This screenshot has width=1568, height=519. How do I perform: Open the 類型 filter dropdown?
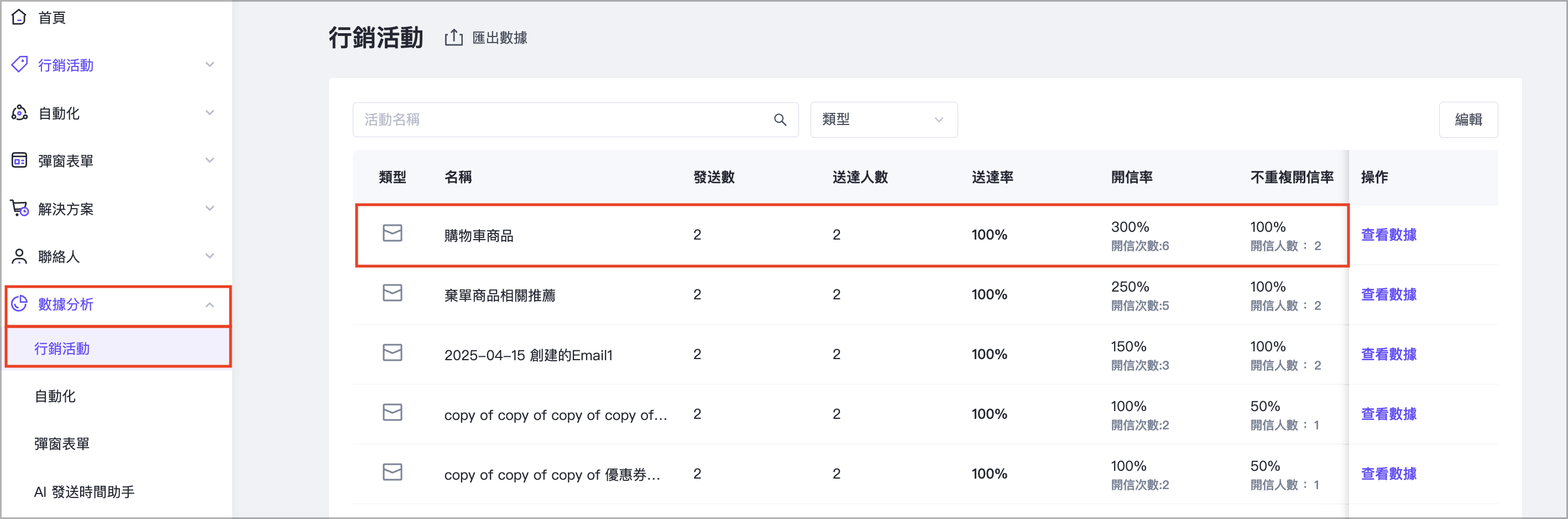point(883,120)
